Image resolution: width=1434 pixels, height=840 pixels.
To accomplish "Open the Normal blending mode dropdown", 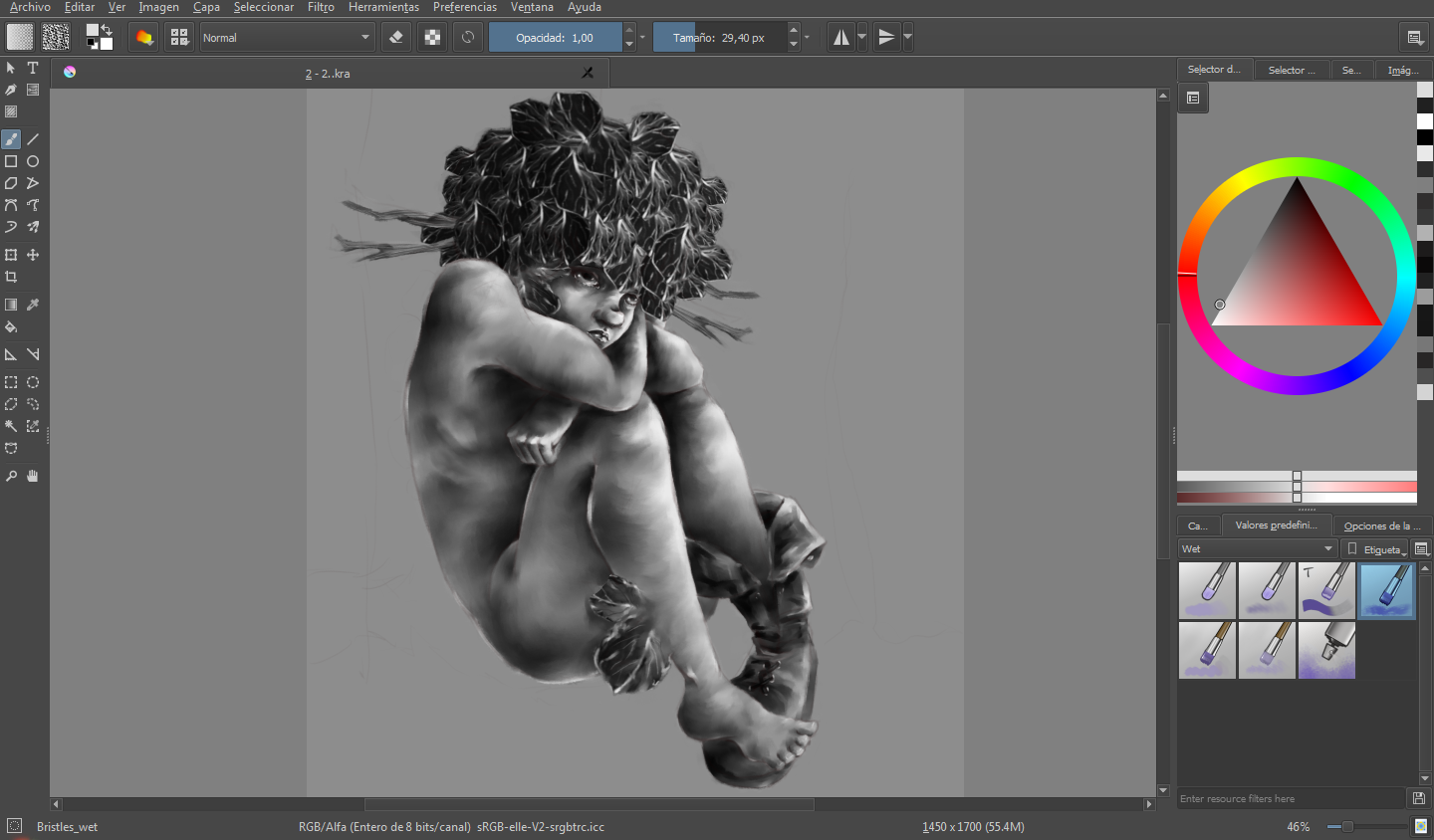I will coord(287,38).
